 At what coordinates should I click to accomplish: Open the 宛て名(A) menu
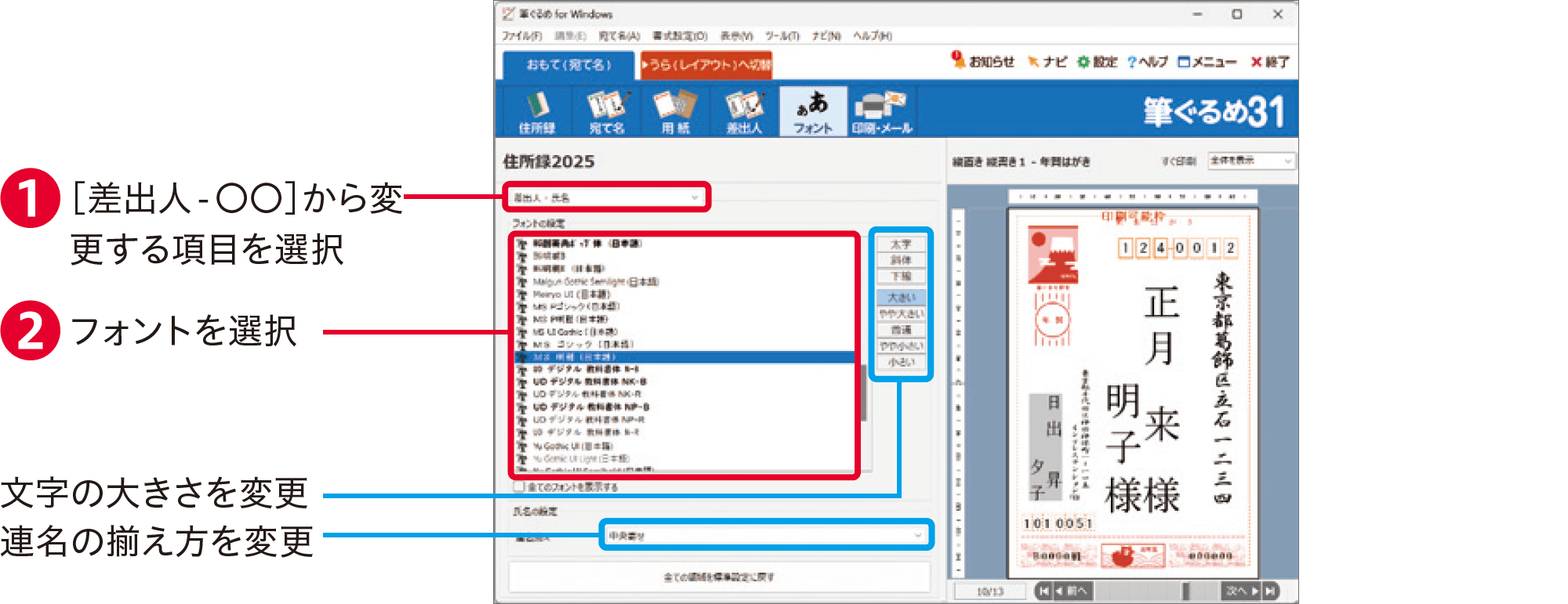tap(619, 36)
